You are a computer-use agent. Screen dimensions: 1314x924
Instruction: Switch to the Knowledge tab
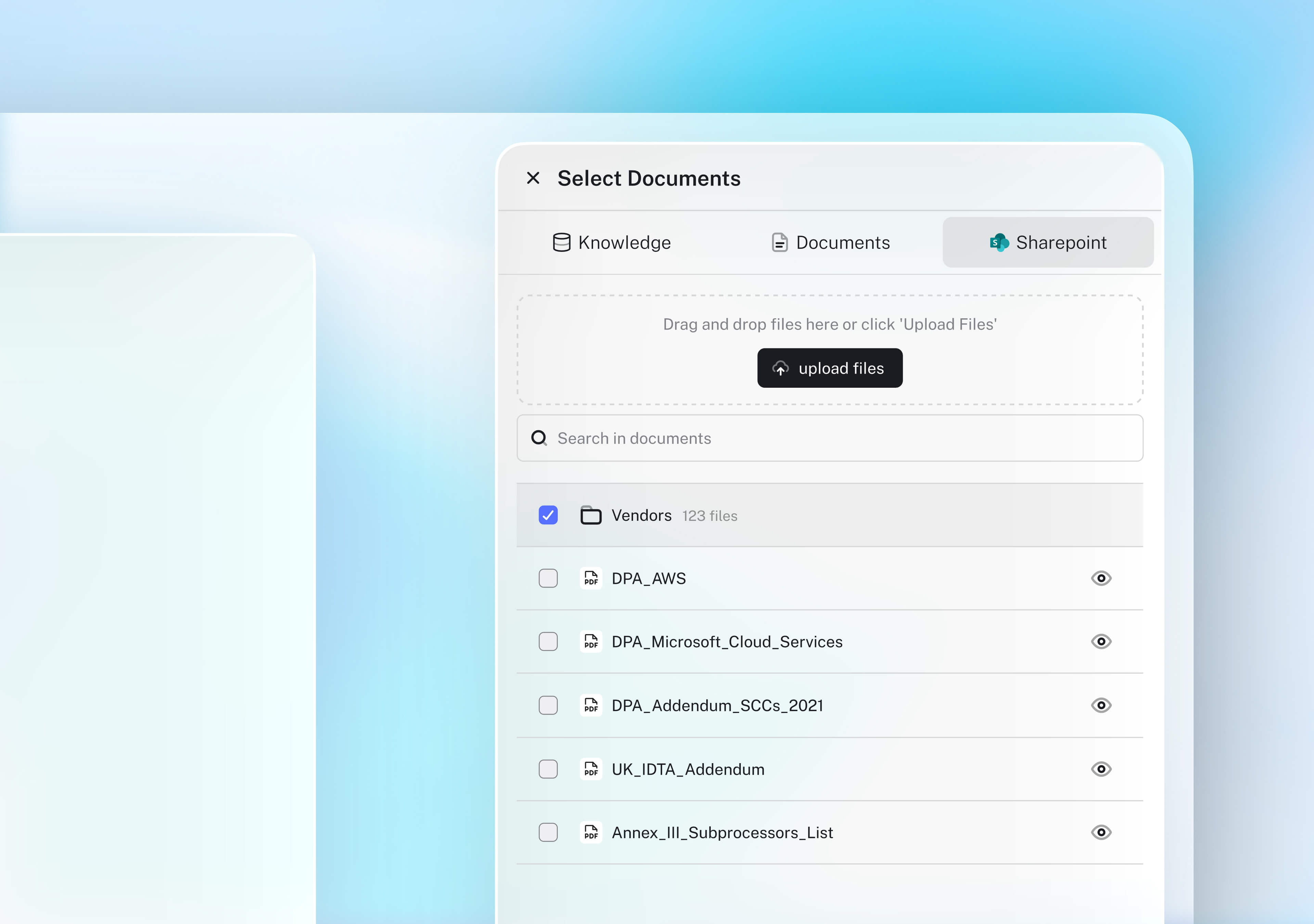[612, 242]
